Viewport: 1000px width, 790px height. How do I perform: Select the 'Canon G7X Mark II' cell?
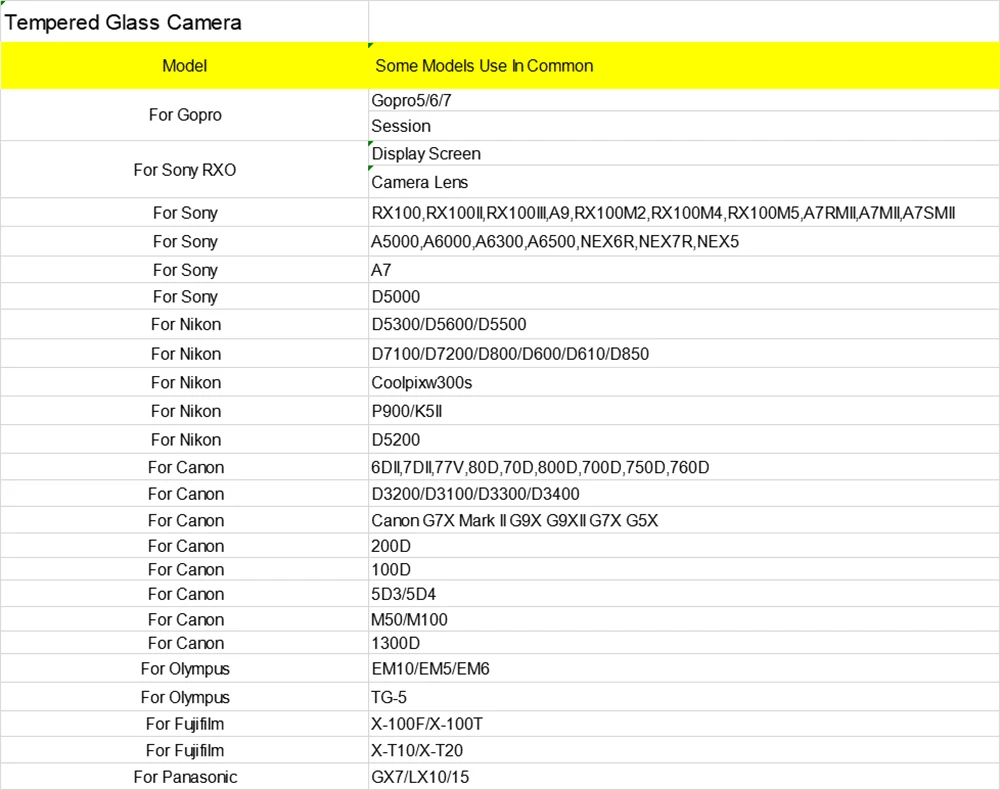pyautogui.click(x=514, y=521)
